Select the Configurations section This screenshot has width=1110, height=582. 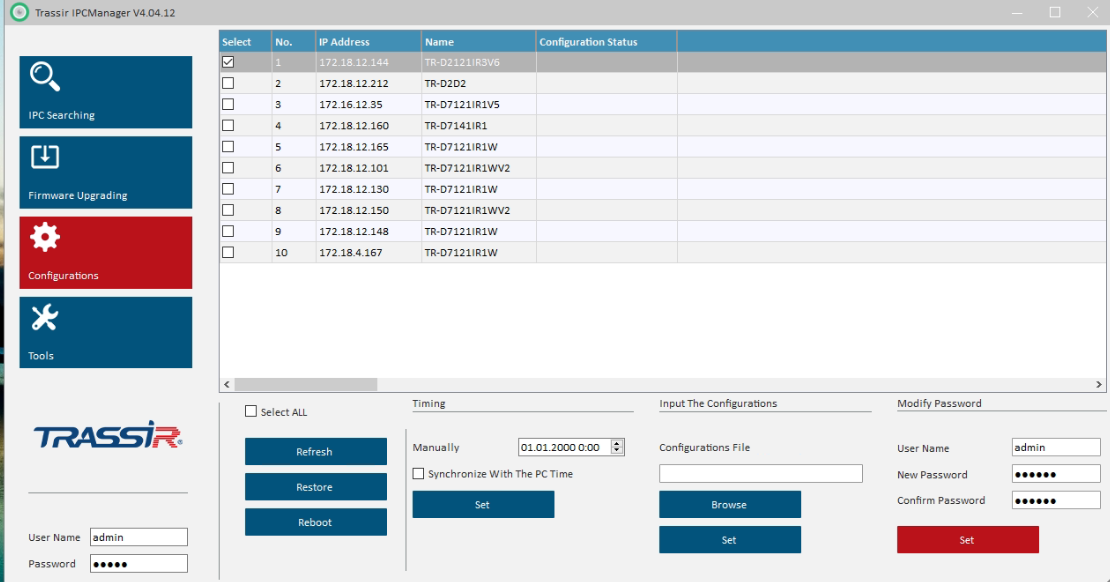coord(105,253)
